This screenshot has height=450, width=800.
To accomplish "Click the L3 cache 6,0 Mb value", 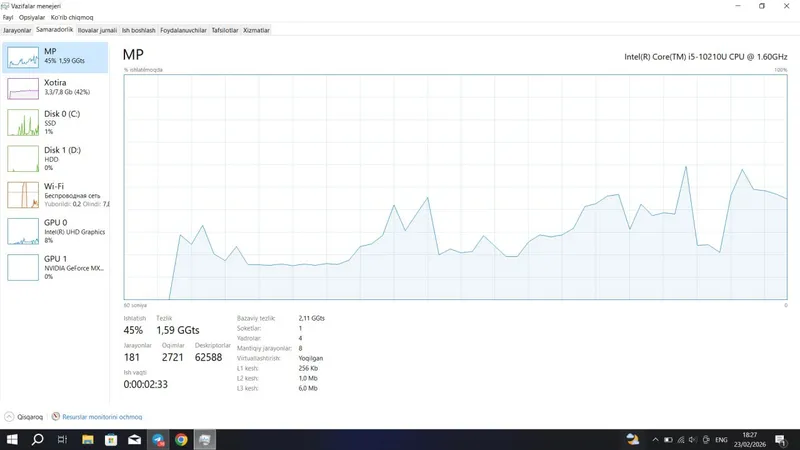I will pos(308,388).
